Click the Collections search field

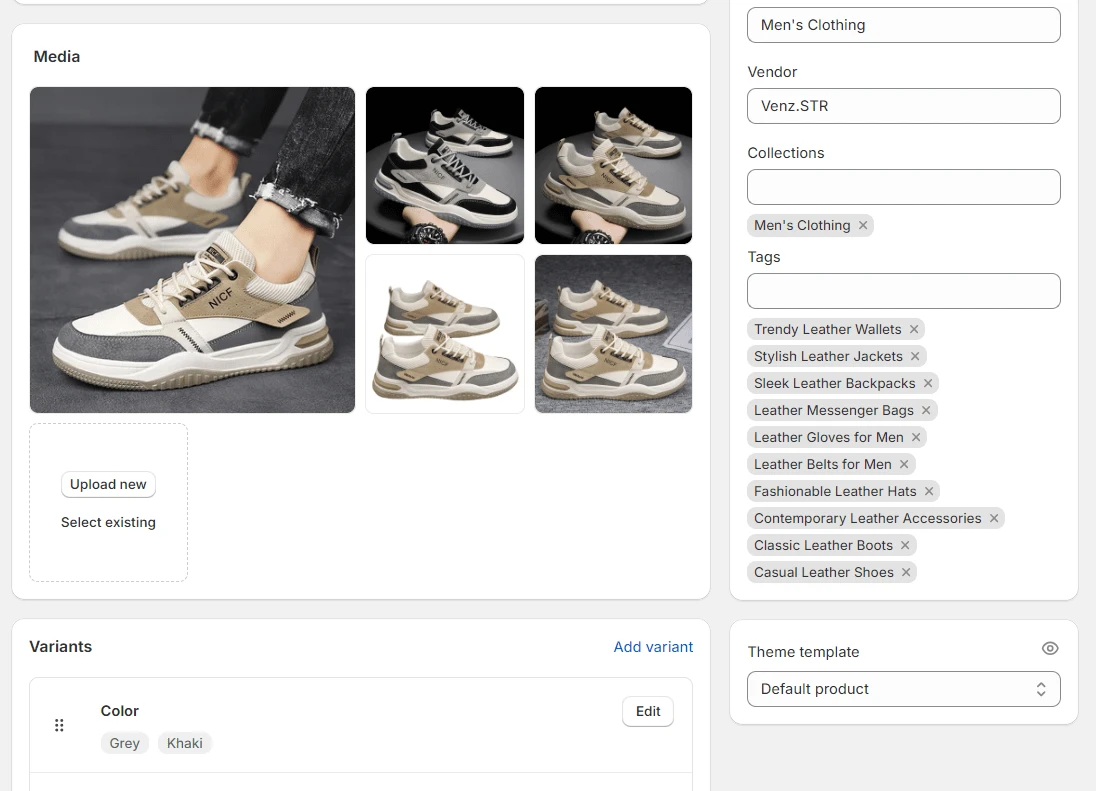(x=903, y=187)
